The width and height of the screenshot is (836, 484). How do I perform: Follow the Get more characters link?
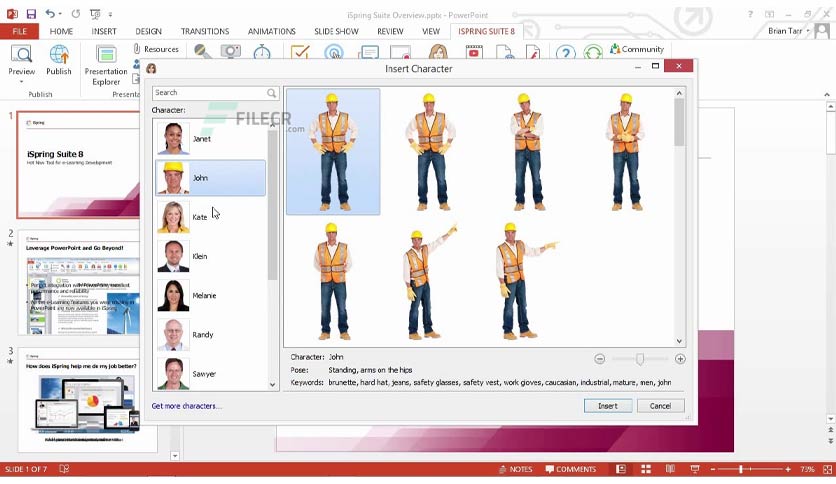tap(187, 406)
